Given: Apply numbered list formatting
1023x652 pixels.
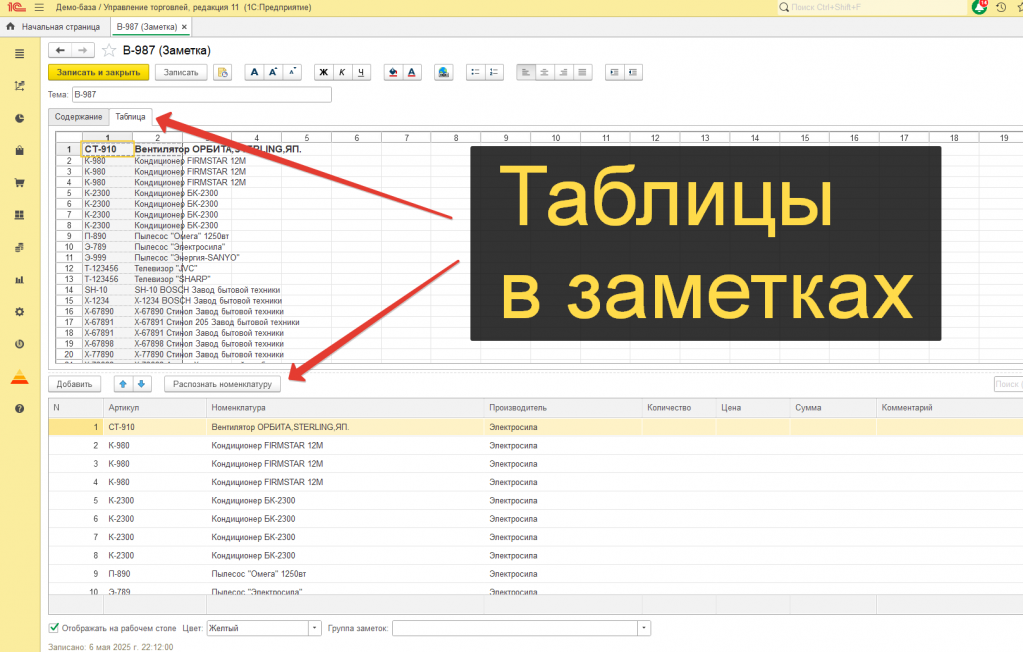Looking at the screenshot, I should [494, 72].
